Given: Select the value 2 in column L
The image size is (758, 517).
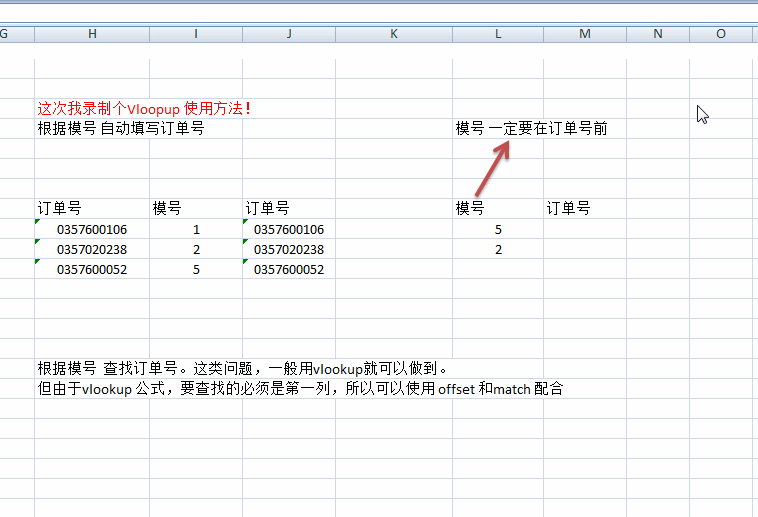Looking at the screenshot, I should pos(497,249).
